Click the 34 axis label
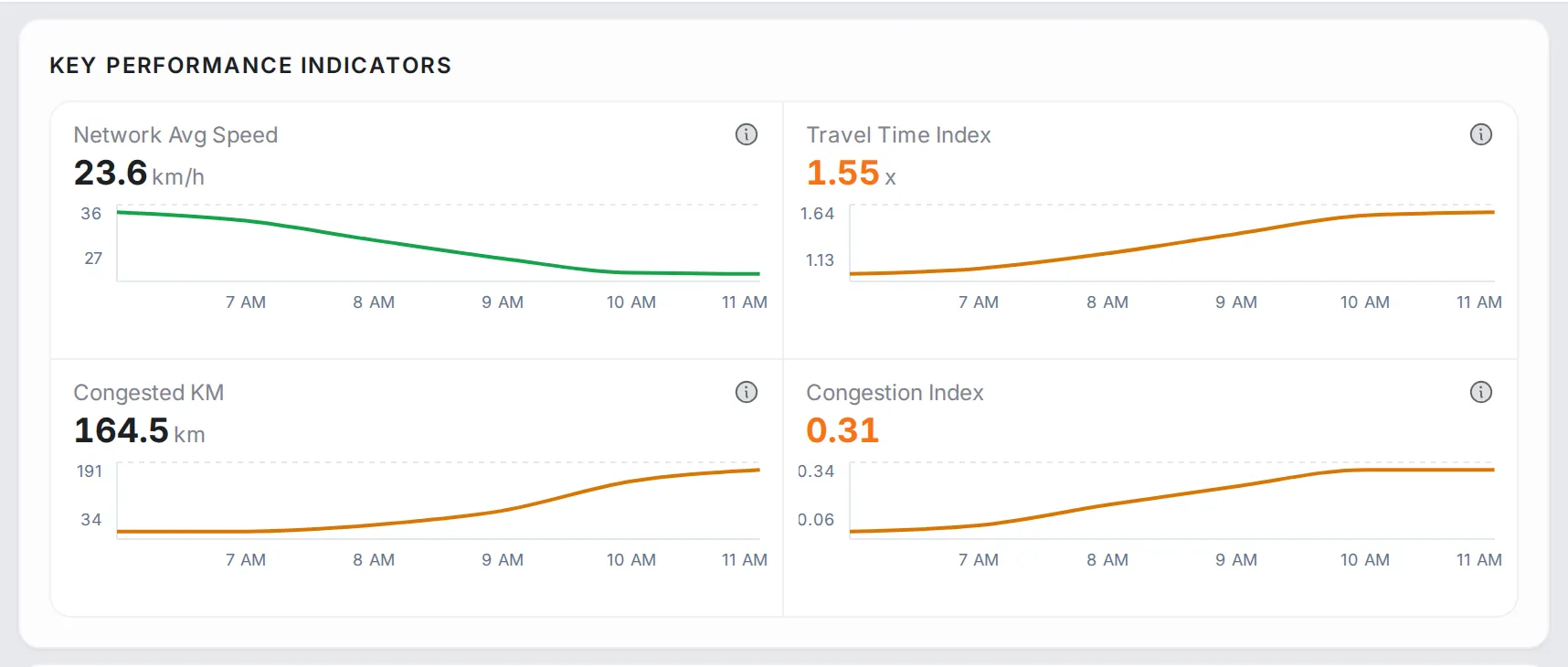 click(91, 520)
